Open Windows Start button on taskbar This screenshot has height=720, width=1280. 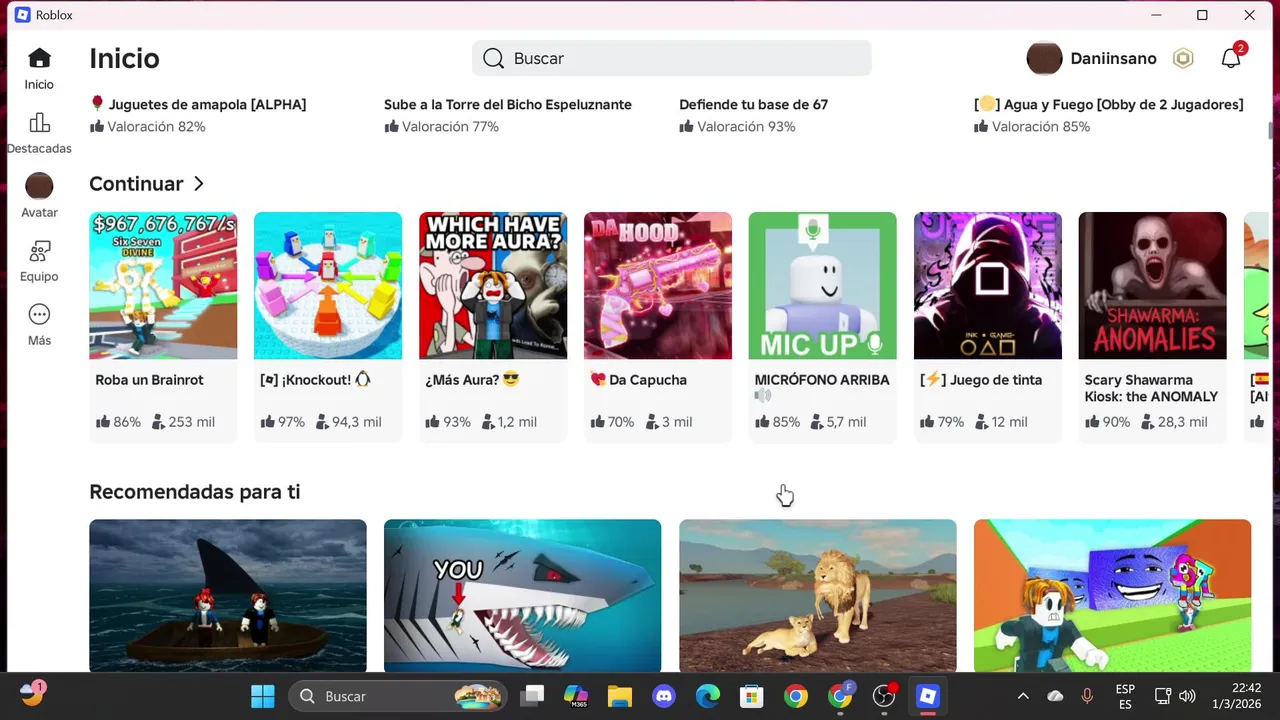(263, 696)
